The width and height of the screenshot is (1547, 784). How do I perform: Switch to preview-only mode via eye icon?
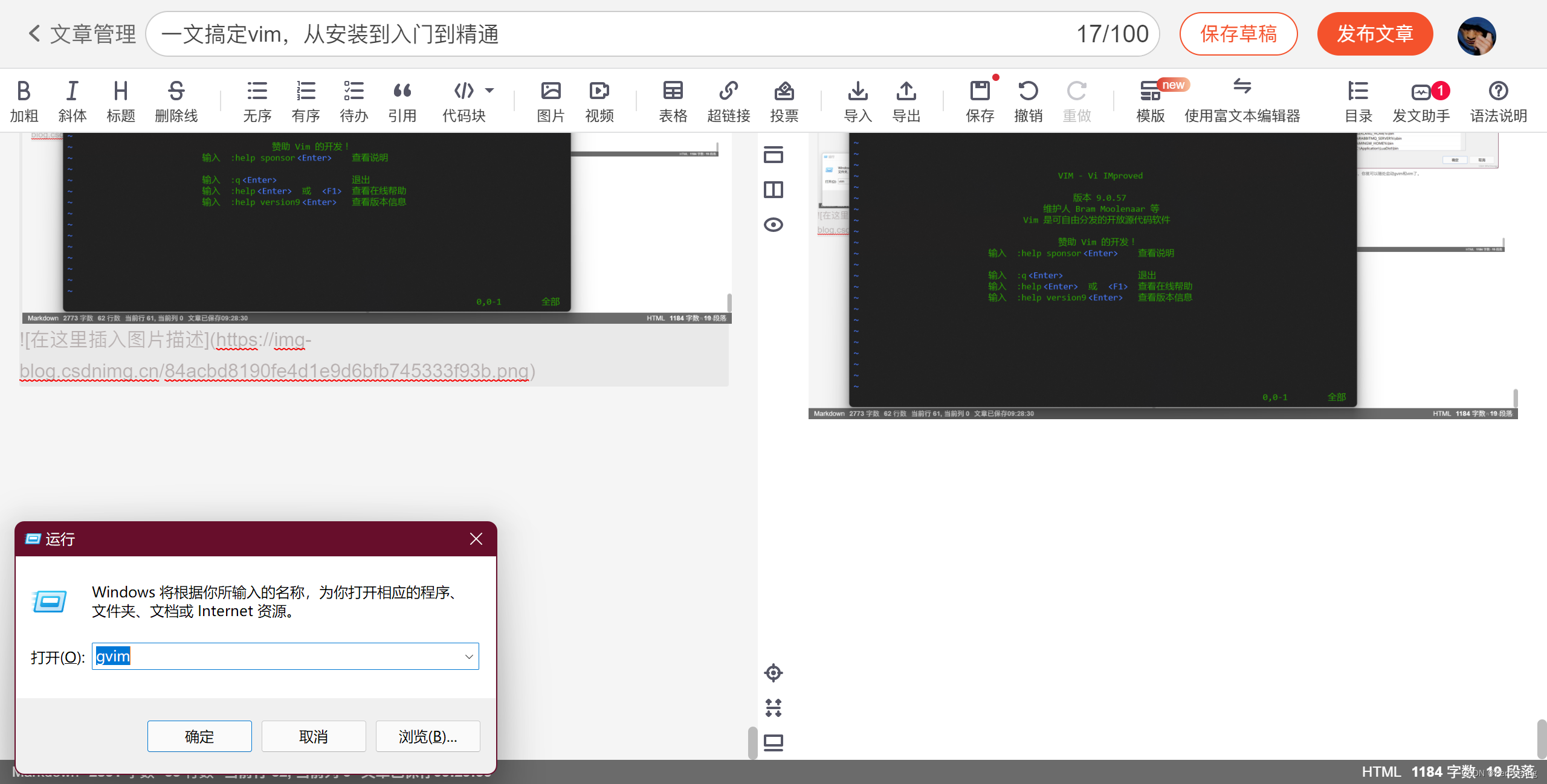[773, 224]
